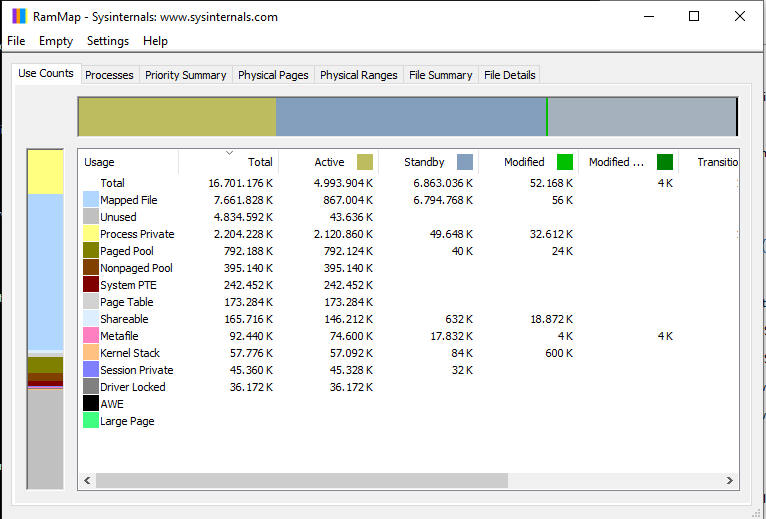
Task: Click the Session Private purple swatch
Action: [x=91, y=370]
